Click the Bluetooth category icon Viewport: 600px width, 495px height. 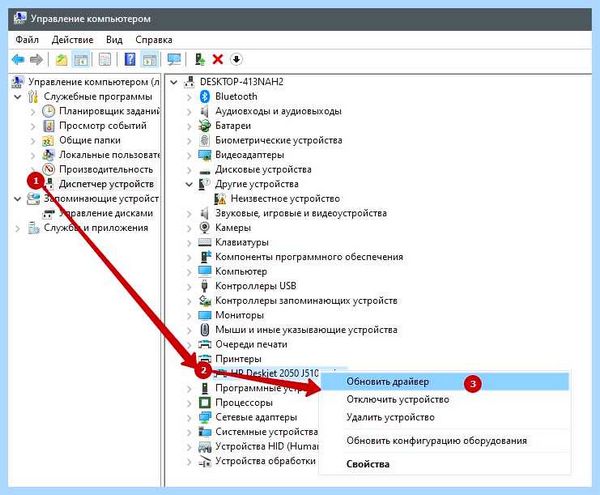coord(205,96)
